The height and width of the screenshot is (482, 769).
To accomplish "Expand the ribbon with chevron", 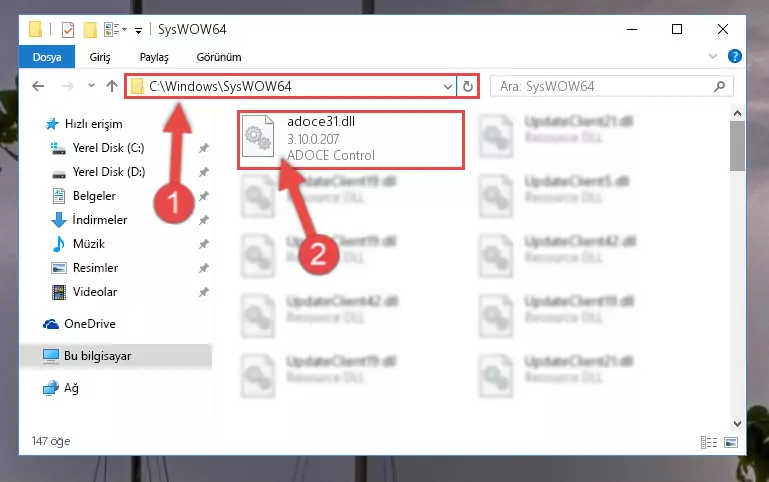I will tap(713, 56).
